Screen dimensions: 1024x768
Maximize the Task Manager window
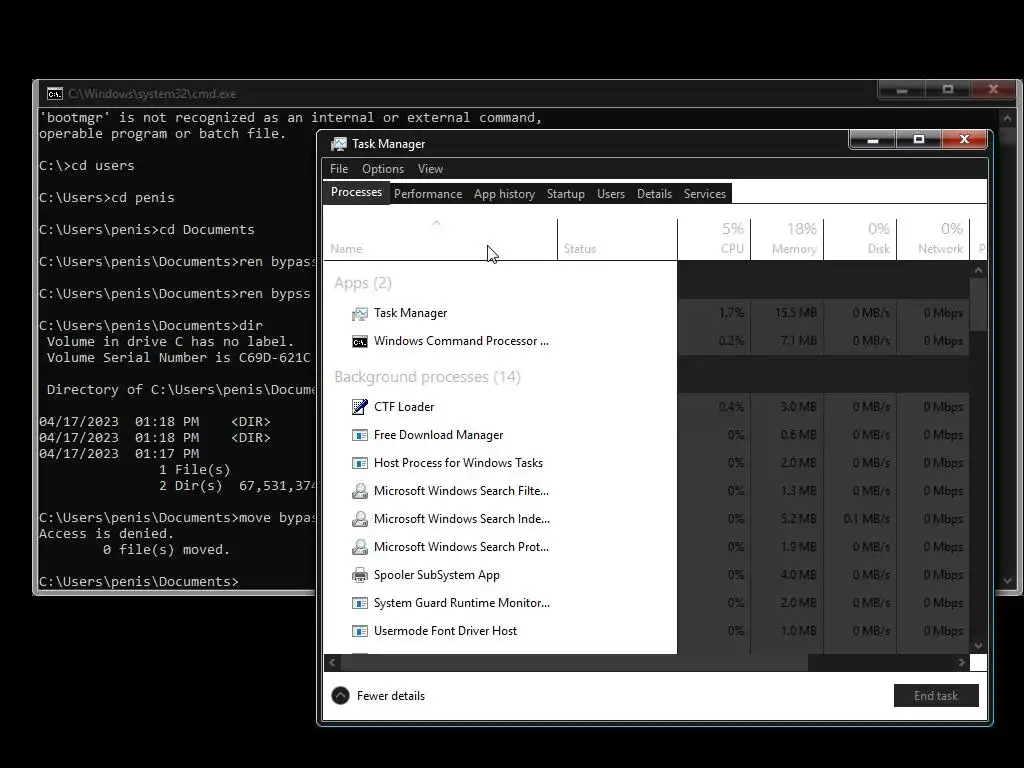click(x=918, y=139)
